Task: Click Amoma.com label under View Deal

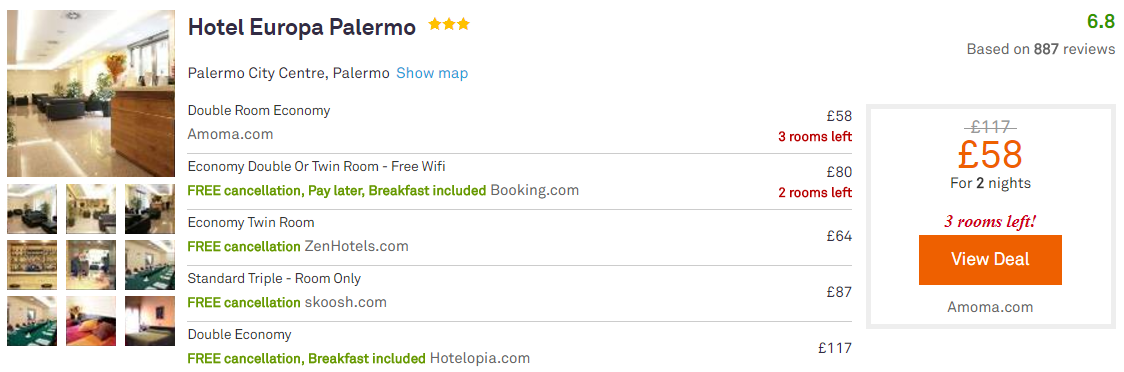Action: pyautogui.click(x=990, y=307)
